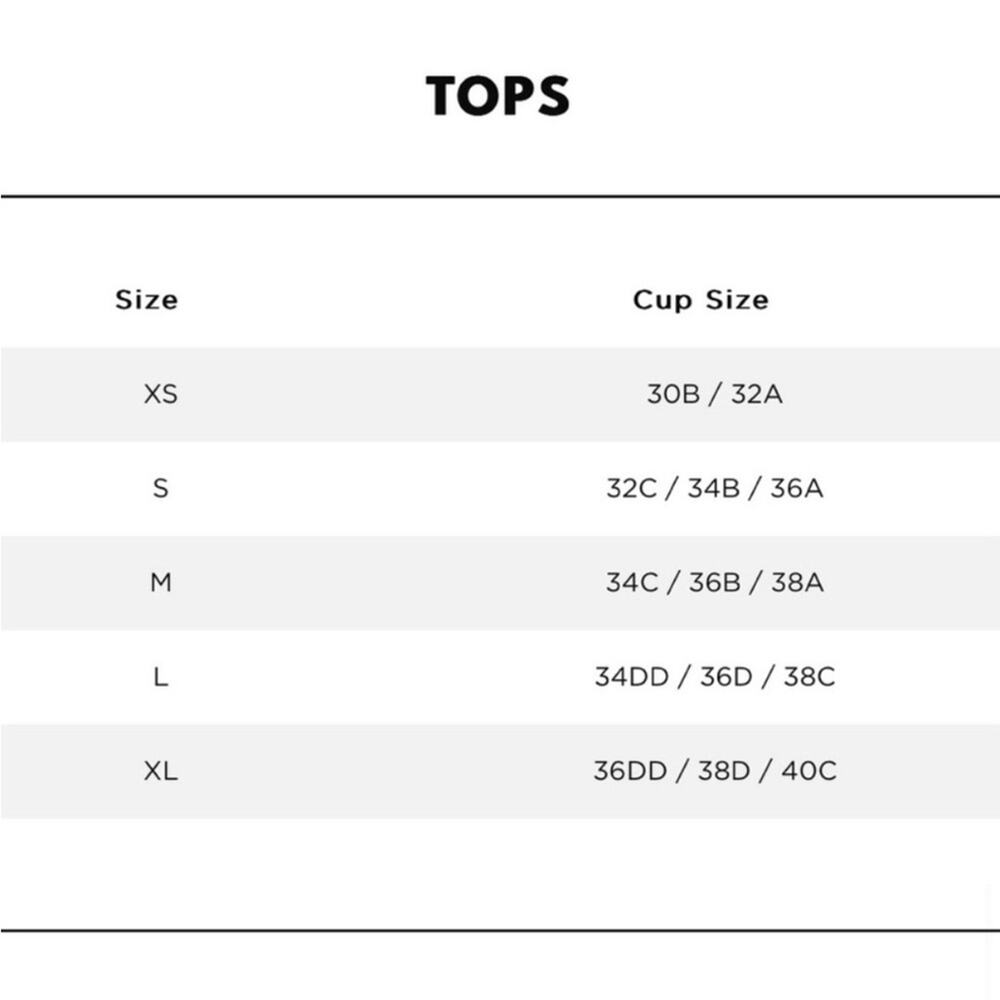Click the XS size label
Image resolution: width=1000 pixels, height=1000 pixels.
click(161, 394)
